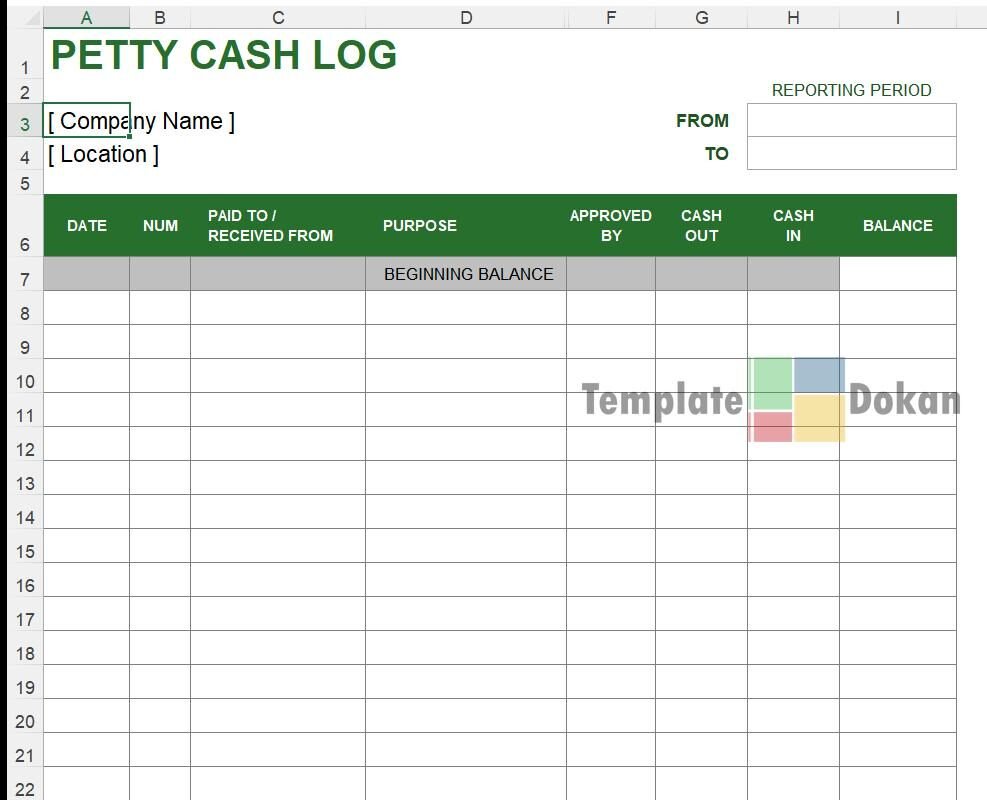The height and width of the screenshot is (800, 987).
Task: Select the beginning balance amount cell in row 7
Action: pos(897,274)
